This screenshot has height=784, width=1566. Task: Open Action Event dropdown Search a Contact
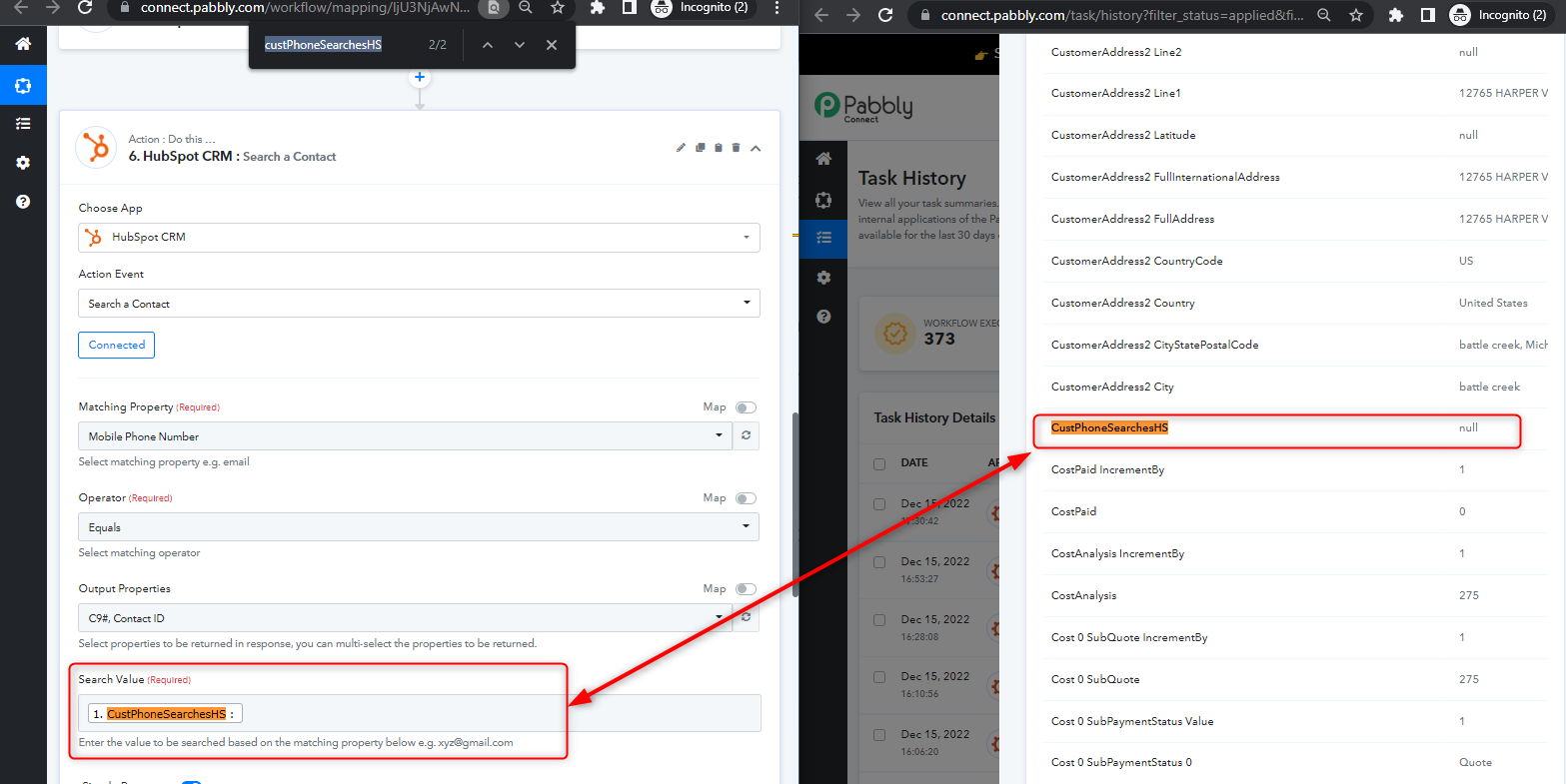click(419, 303)
